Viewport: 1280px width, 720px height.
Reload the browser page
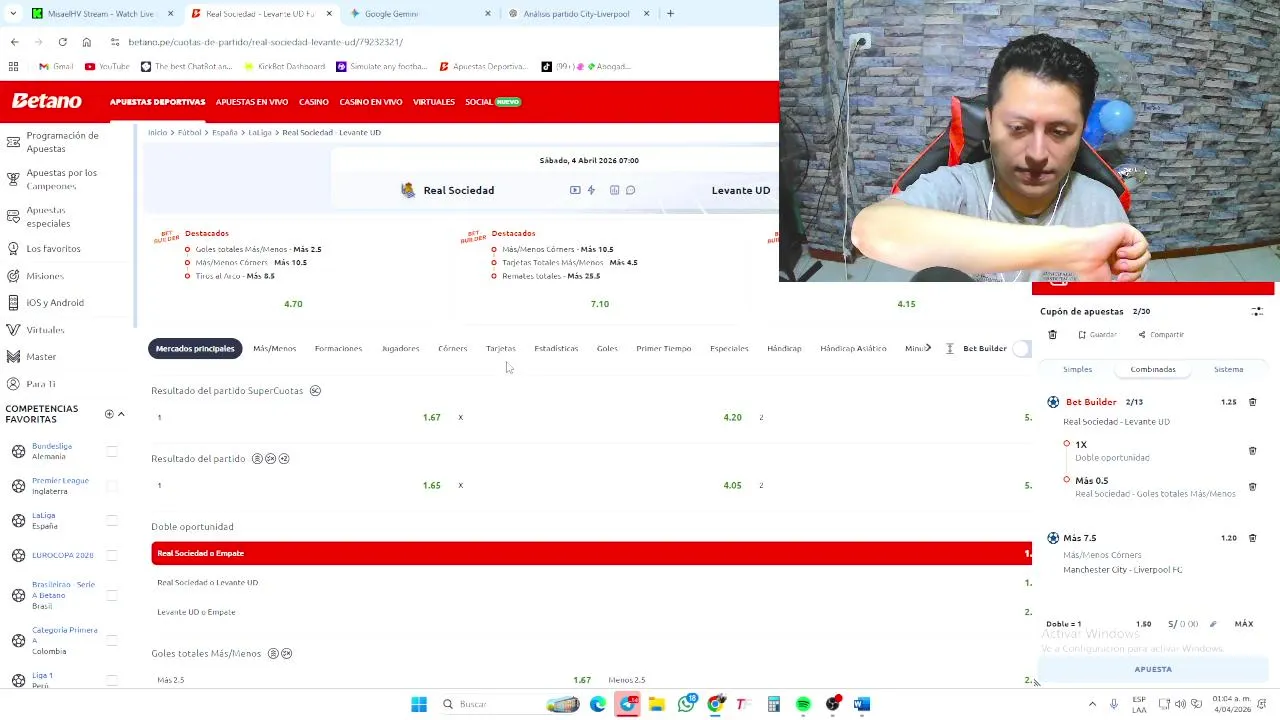(x=62, y=42)
